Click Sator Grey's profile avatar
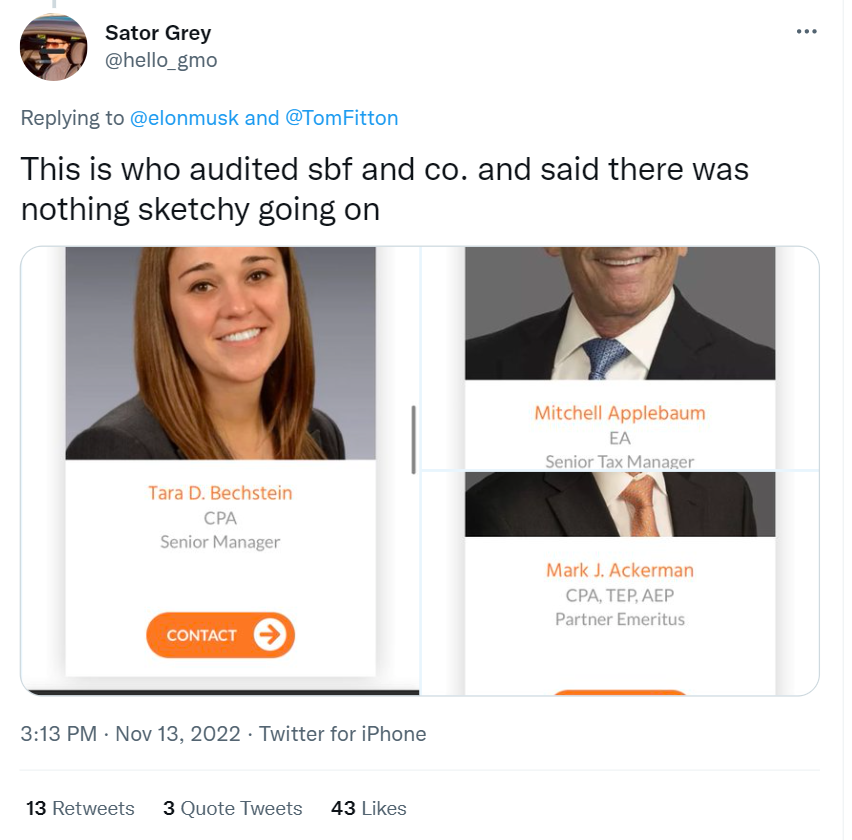The image size is (852, 840). click(x=54, y=48)
